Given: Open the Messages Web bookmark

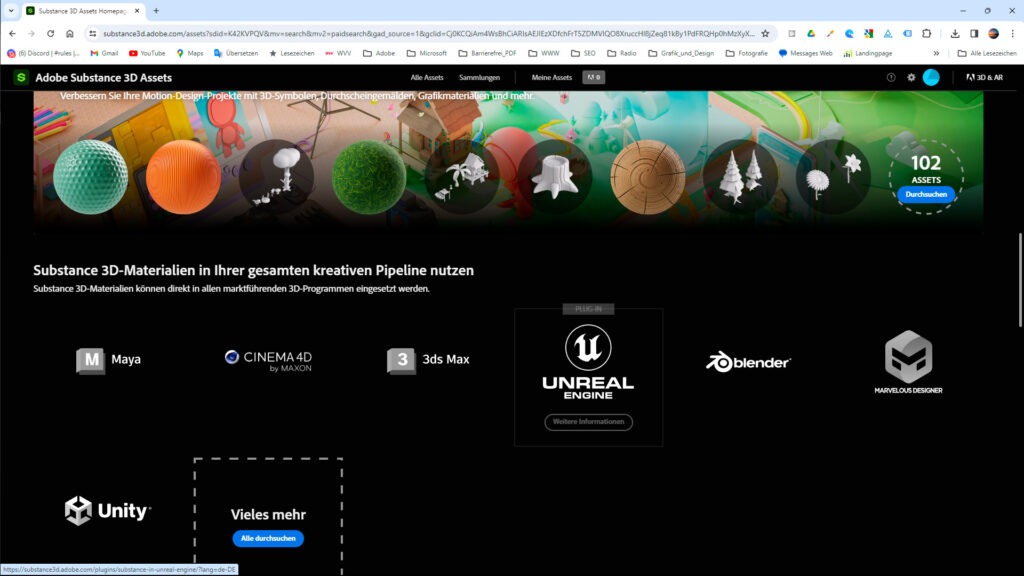Looking at the screenshot, I should pos(805,54).
